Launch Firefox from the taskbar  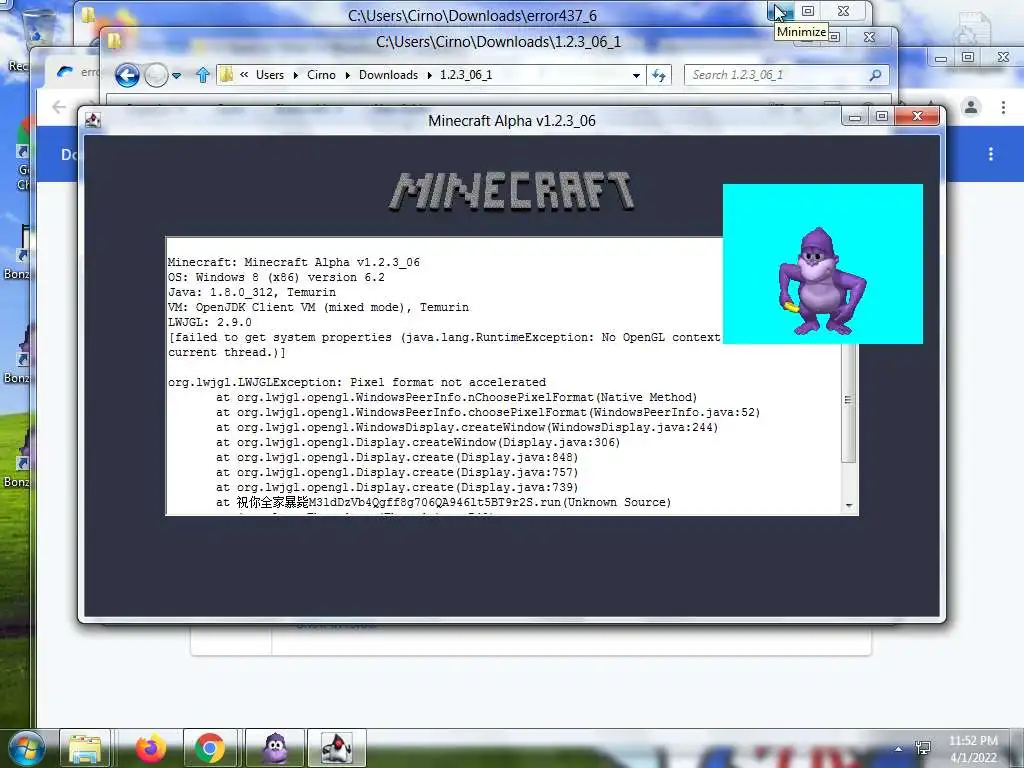click(x=151, y=748)
